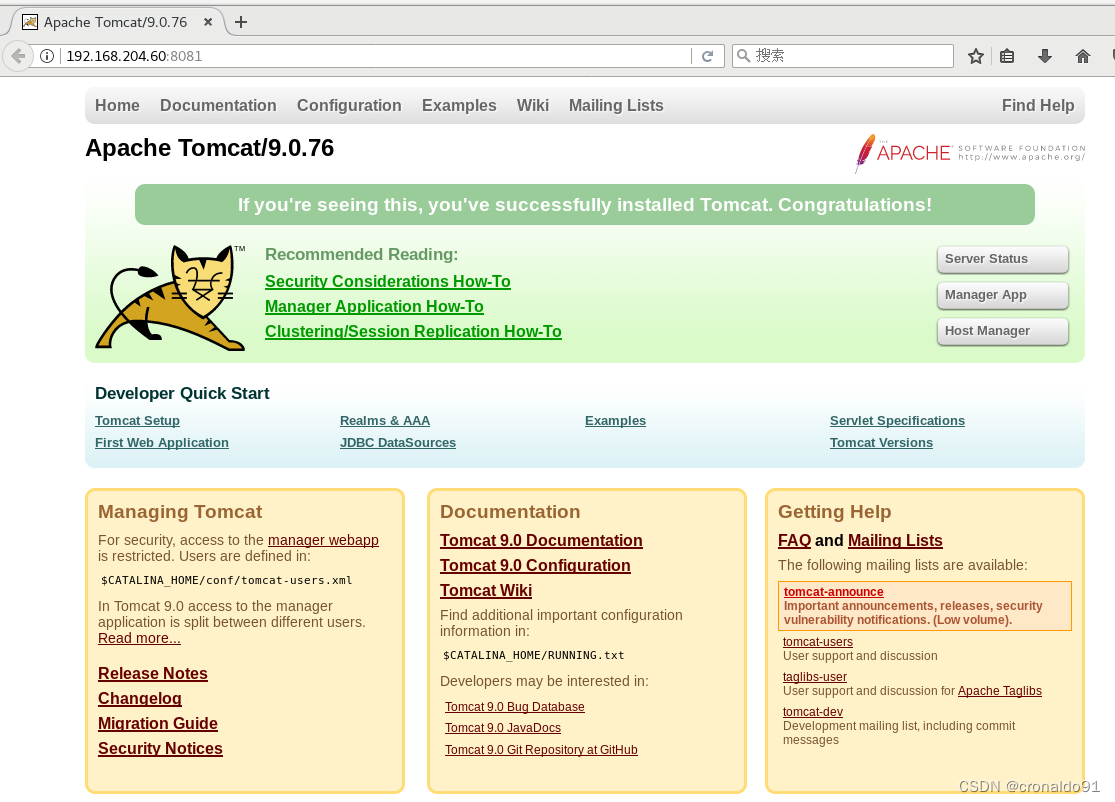The height and width of the screenshot is (802, 1115).
Task: Click the search magnifier icon
Action: (x=743, y=55)
